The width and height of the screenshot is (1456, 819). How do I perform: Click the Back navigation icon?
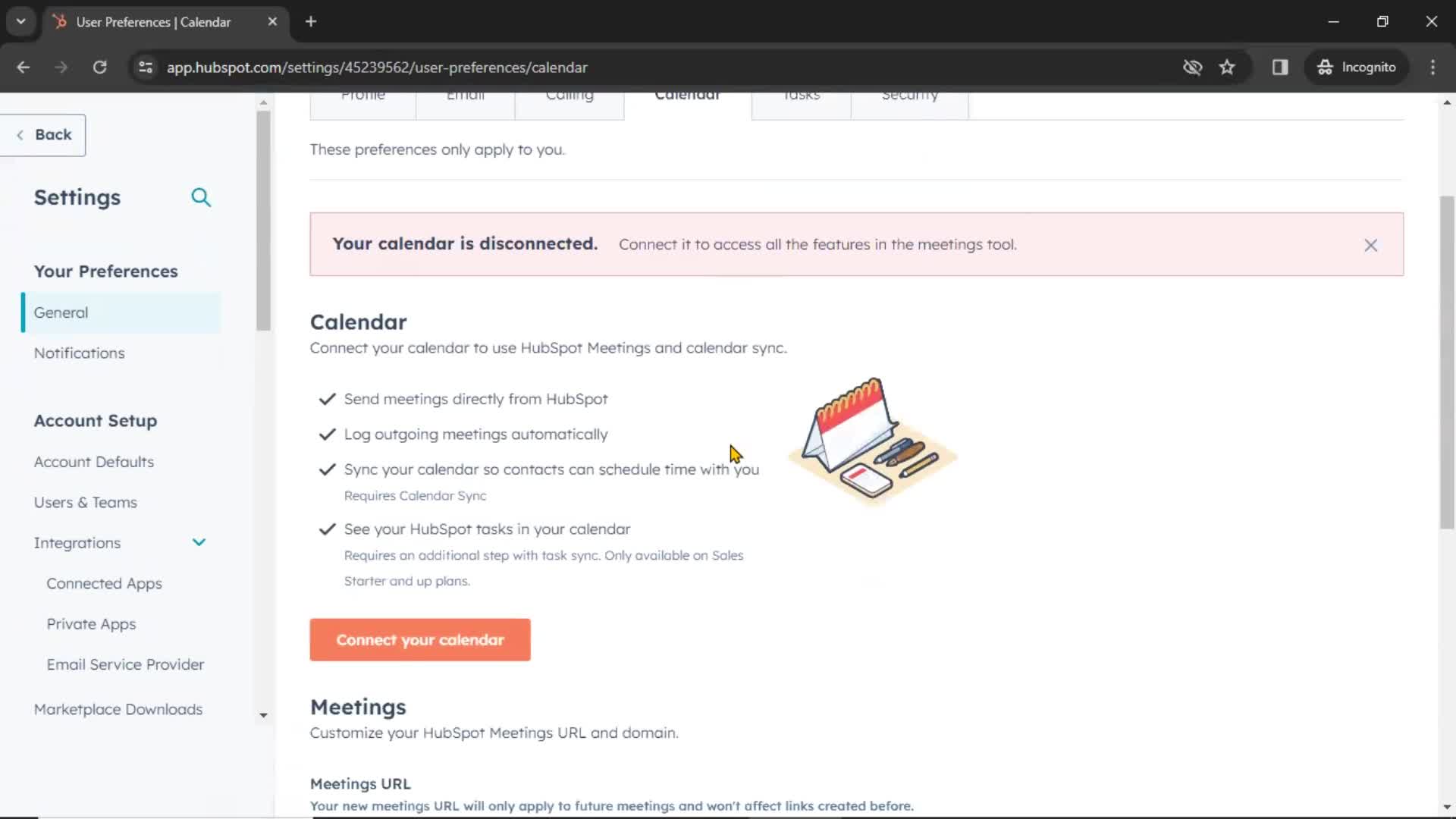pyautogui.click(x=20, y=134)
